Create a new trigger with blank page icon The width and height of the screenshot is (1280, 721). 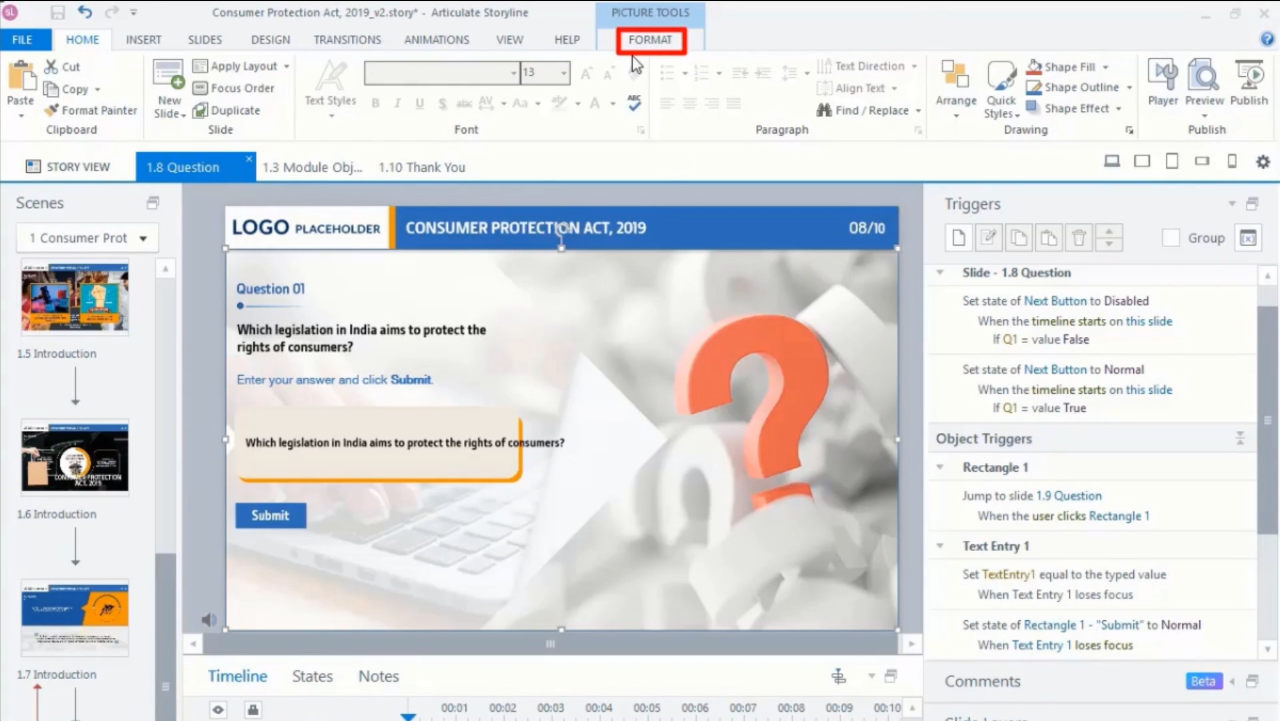[959, 238]
